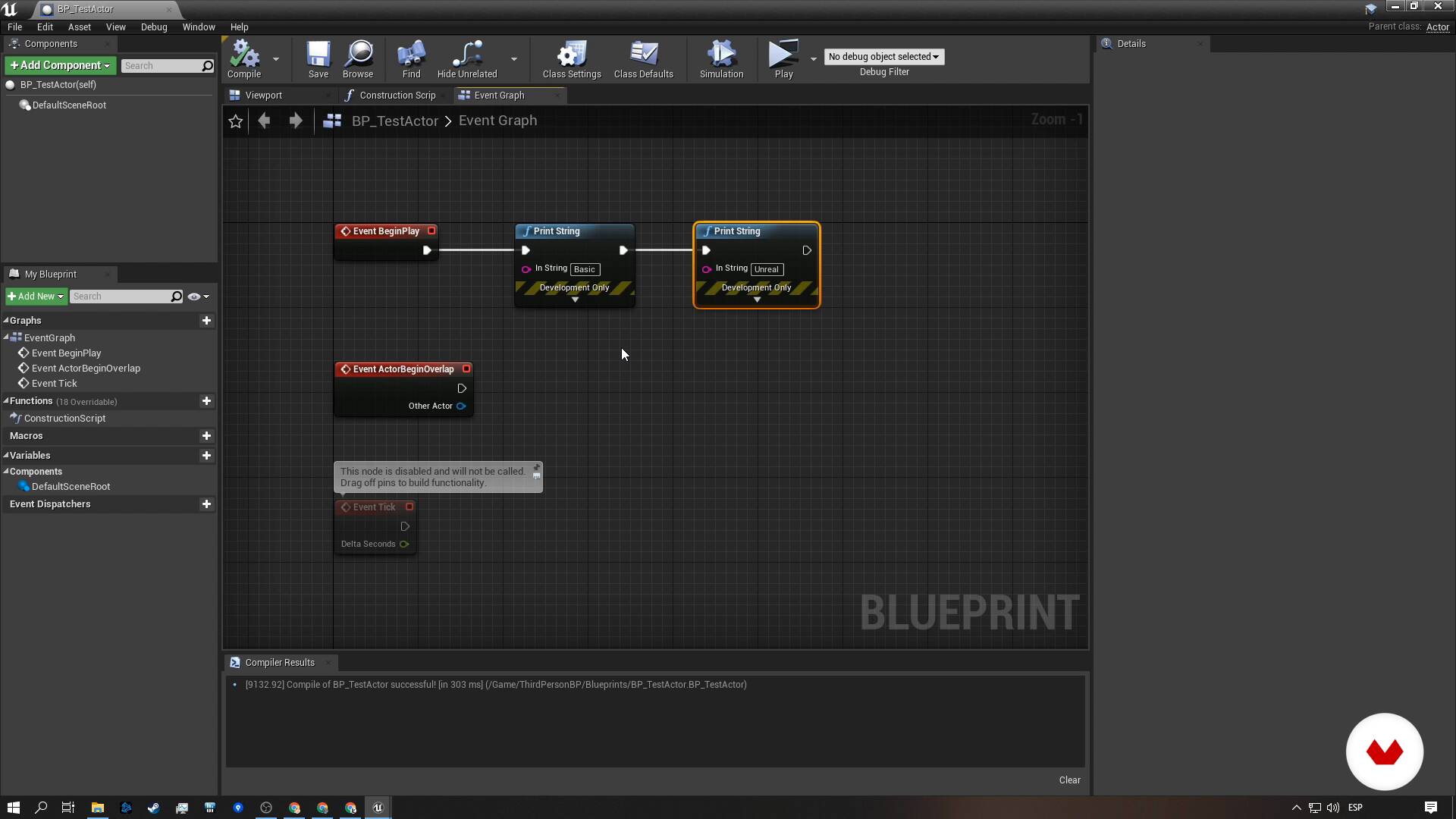This screenshot has width=1456, height=819.
Task: Click In String field containing Basic
Action: 585,269
